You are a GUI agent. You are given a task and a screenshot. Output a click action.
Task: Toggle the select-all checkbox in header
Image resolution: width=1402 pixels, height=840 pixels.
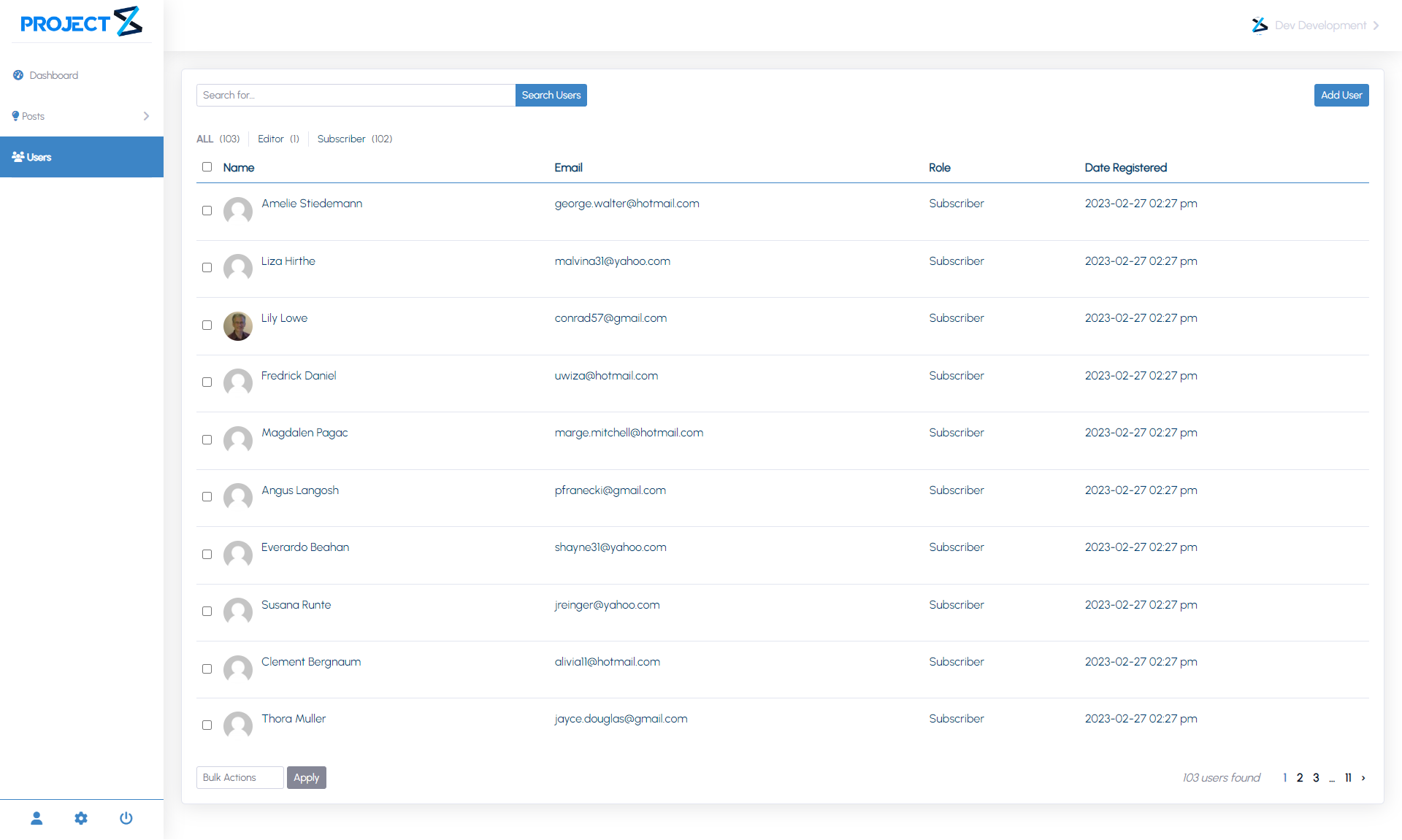tap(207, 167)
